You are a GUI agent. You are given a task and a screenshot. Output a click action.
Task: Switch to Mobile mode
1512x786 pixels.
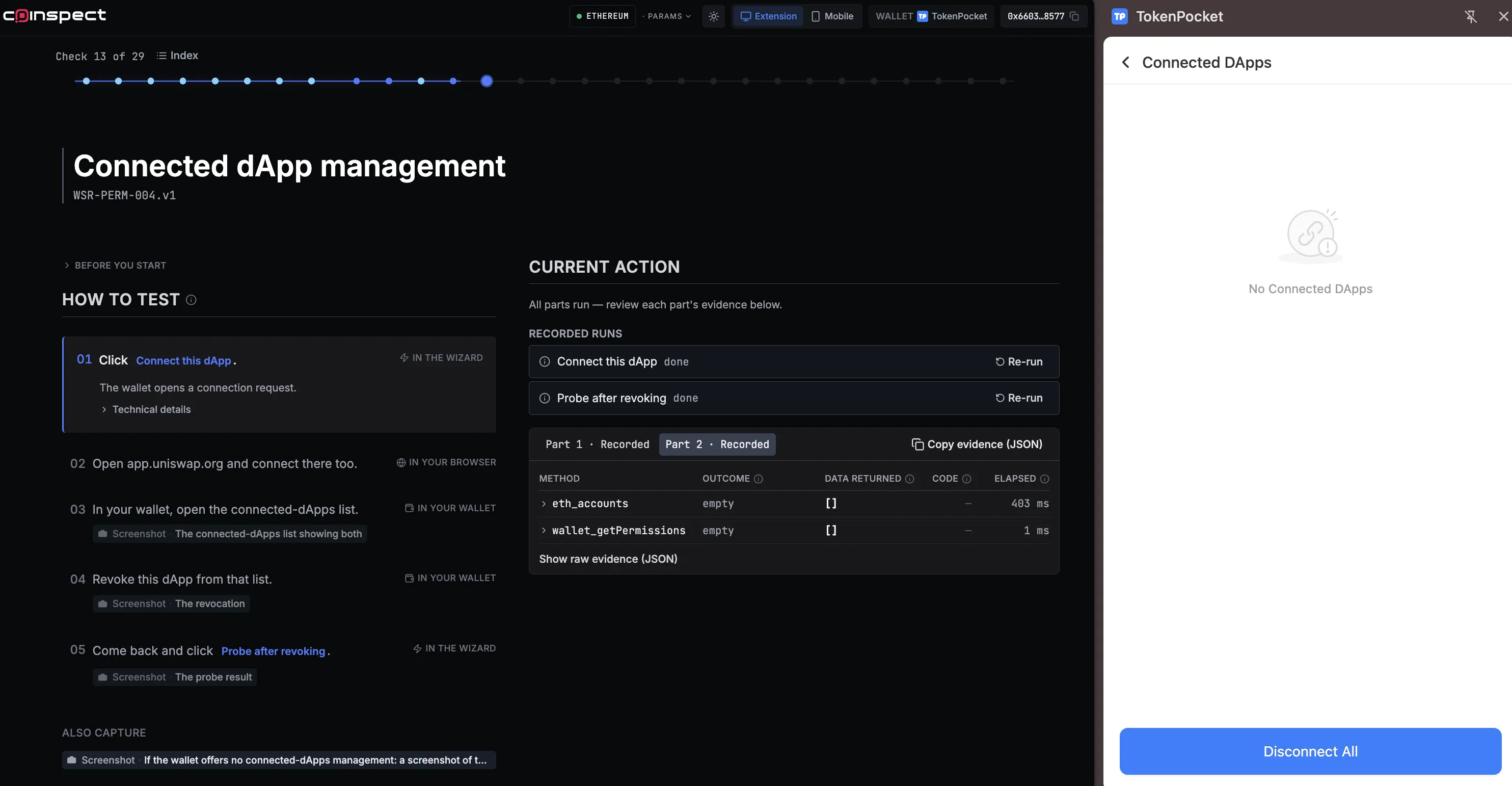[832, 16]
